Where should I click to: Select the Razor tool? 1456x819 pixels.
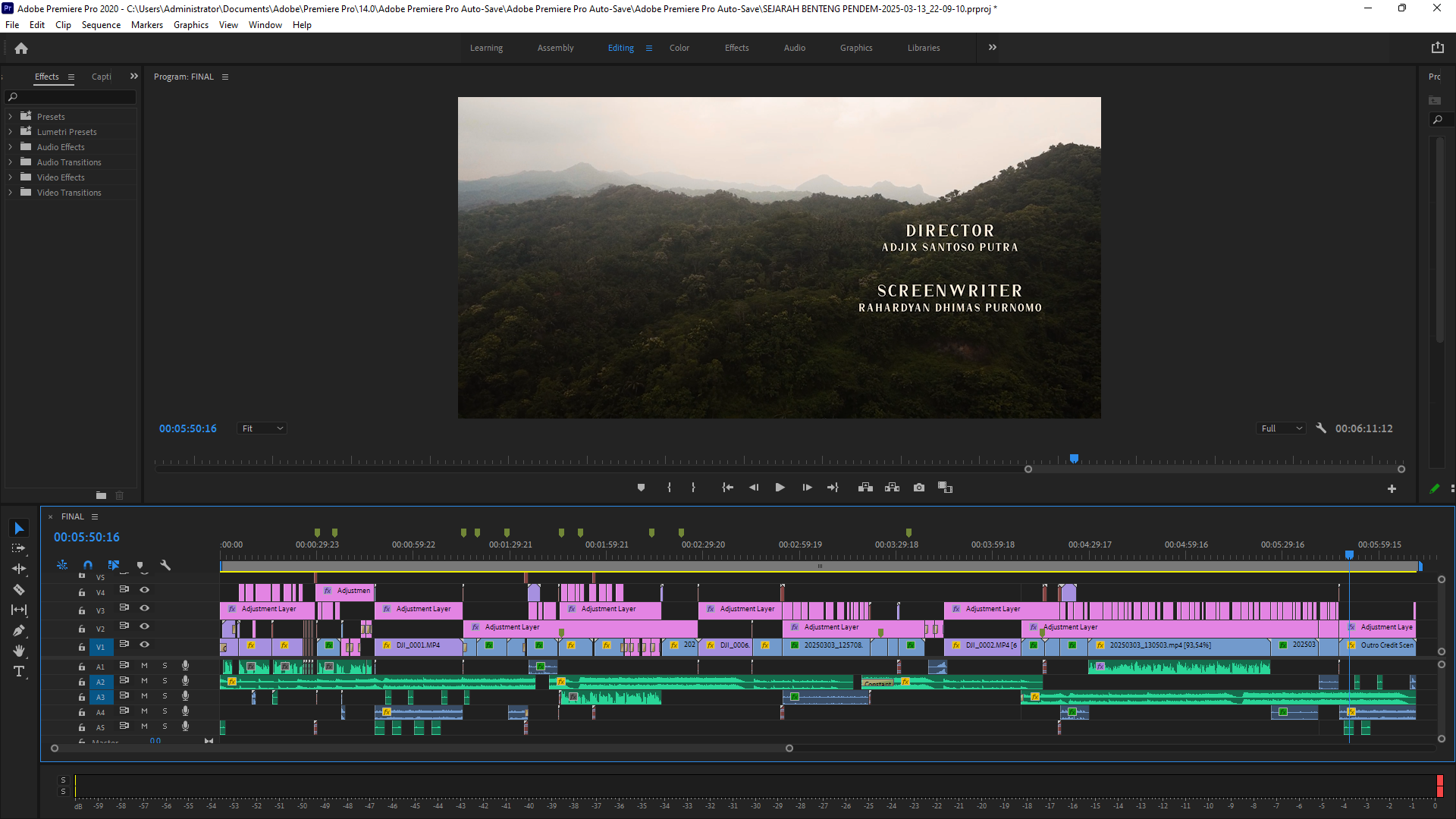click(19, 589)
